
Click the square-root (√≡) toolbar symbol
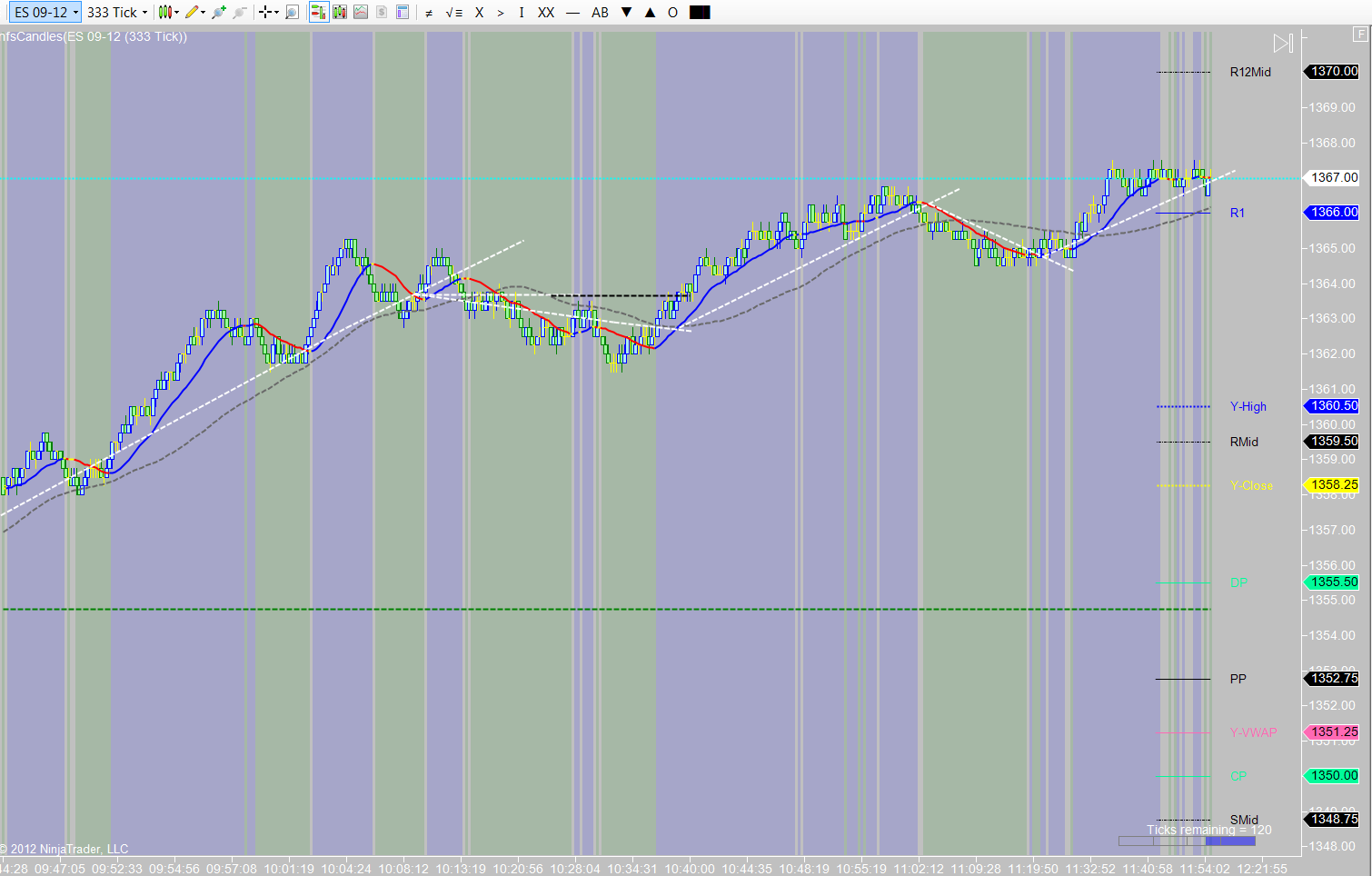(454, 13)
